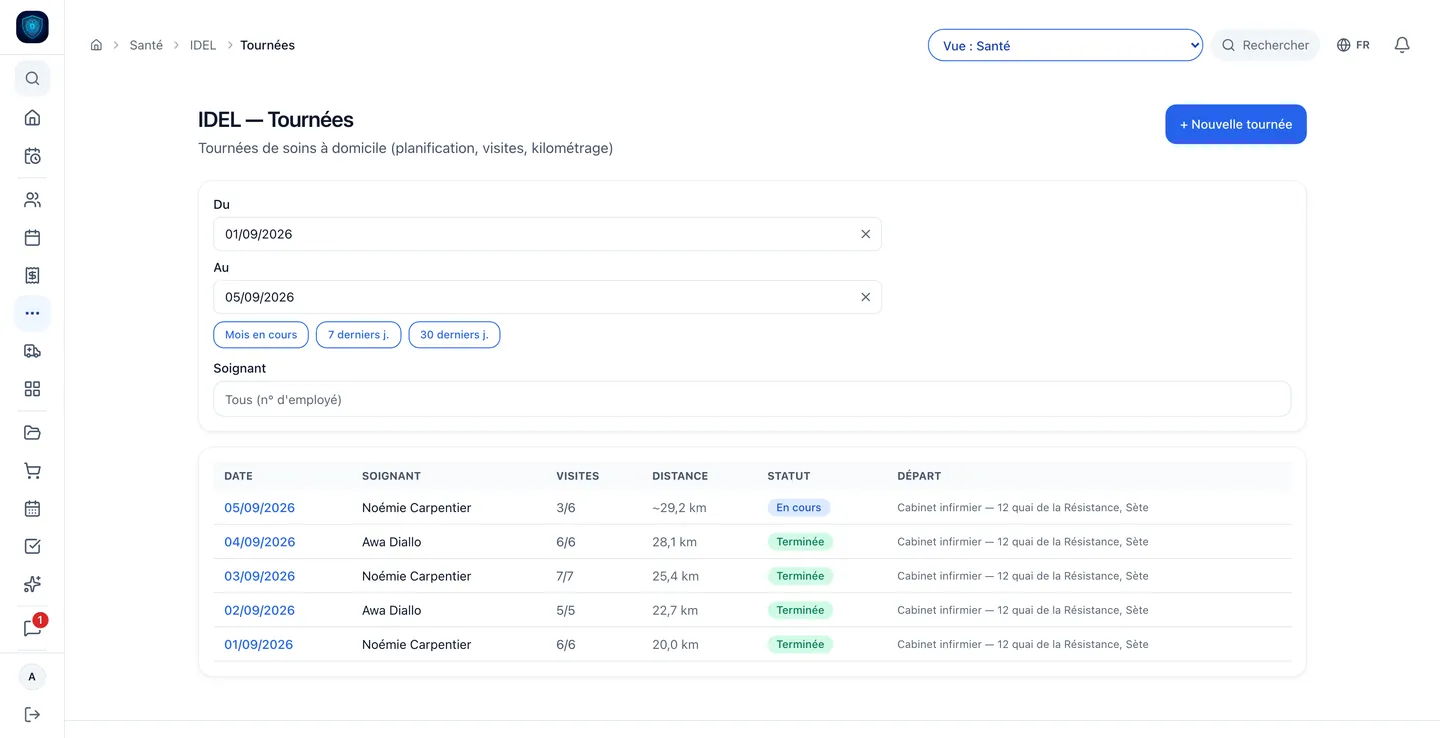Click Santé in the breadcrumb
1440x738 pixels.
(x=146, y=45)
